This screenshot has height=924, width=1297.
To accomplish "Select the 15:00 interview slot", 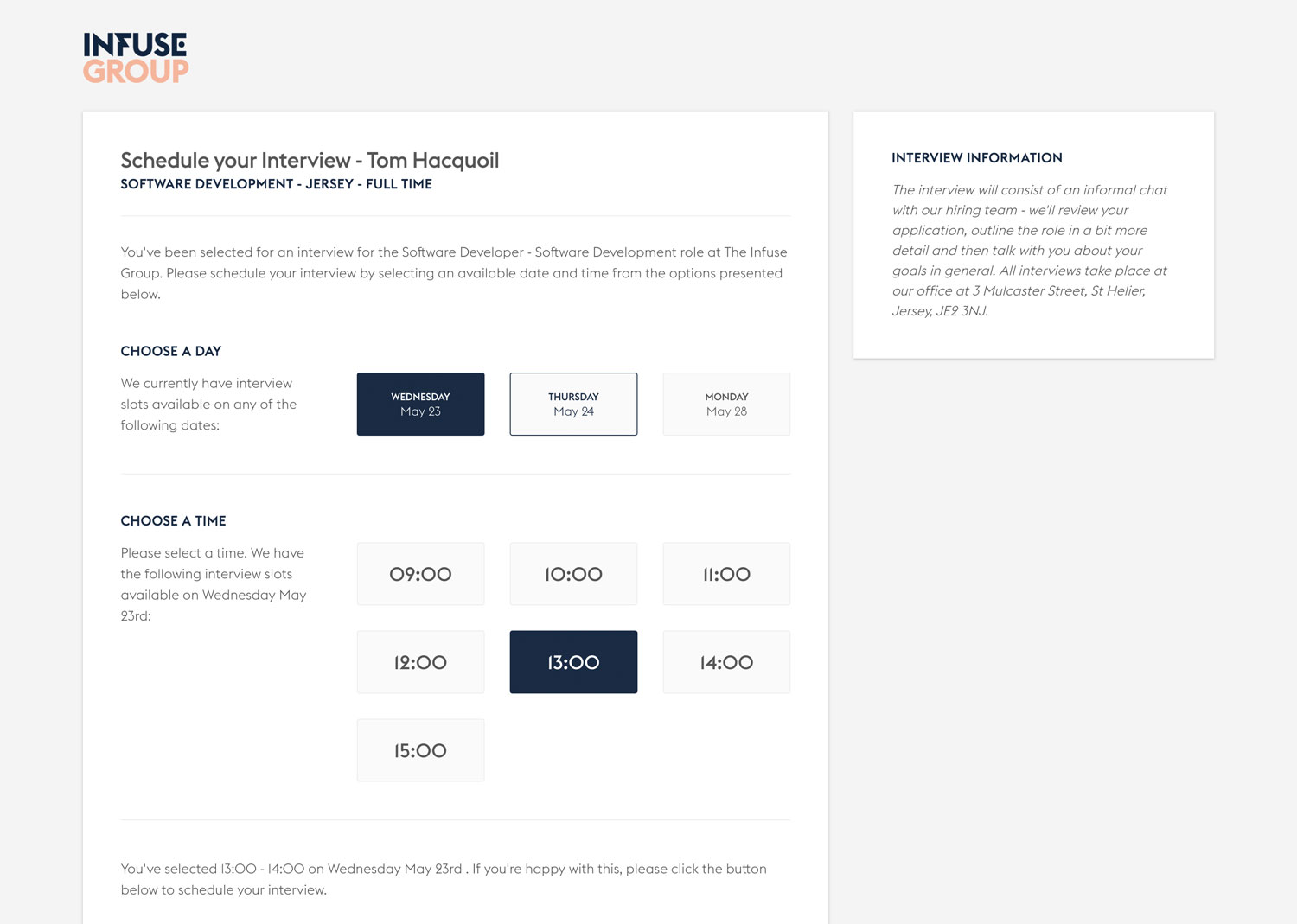I will point(420,750).
